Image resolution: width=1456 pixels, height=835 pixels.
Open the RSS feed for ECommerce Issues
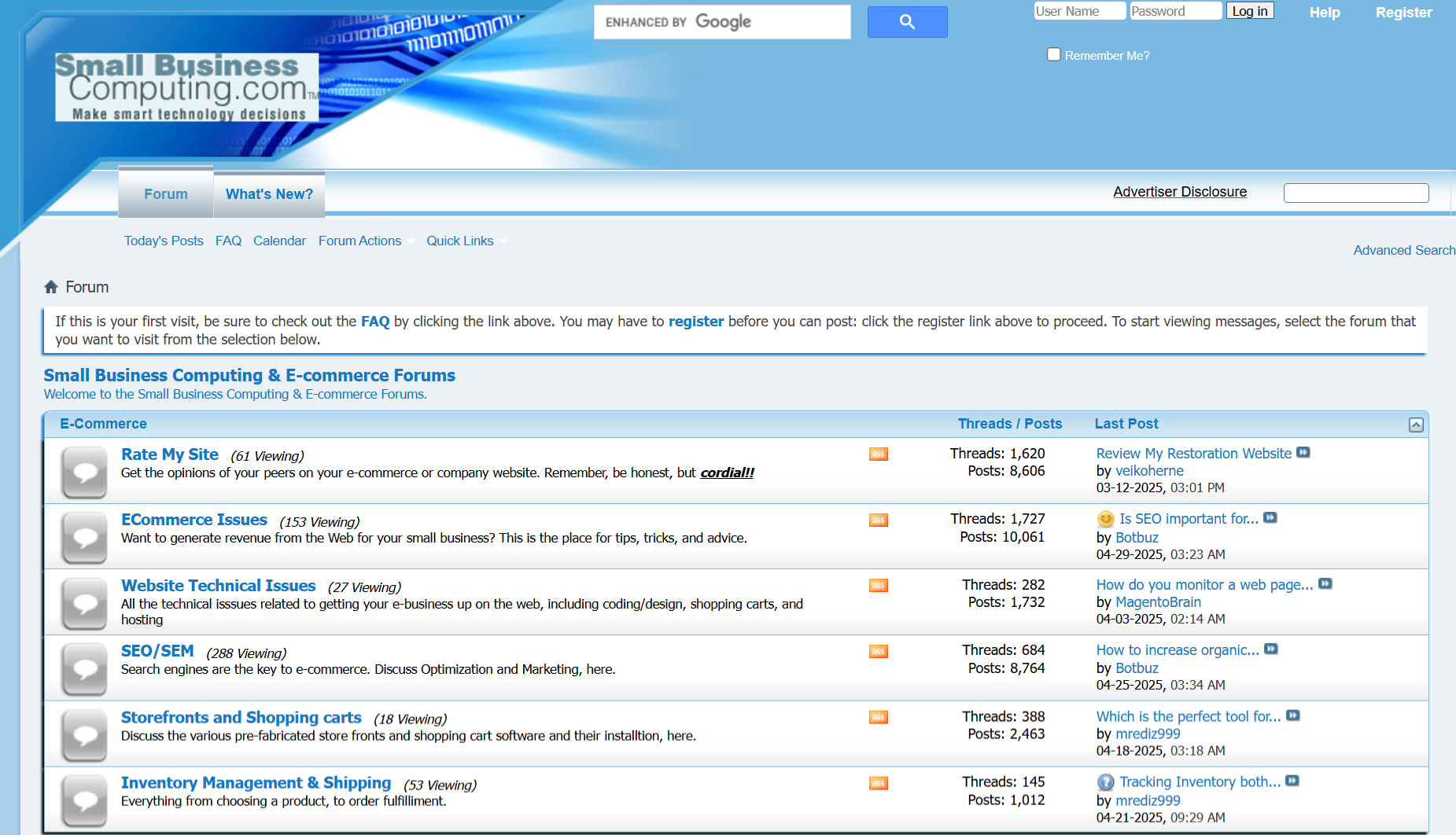click(x=879, y=520)
